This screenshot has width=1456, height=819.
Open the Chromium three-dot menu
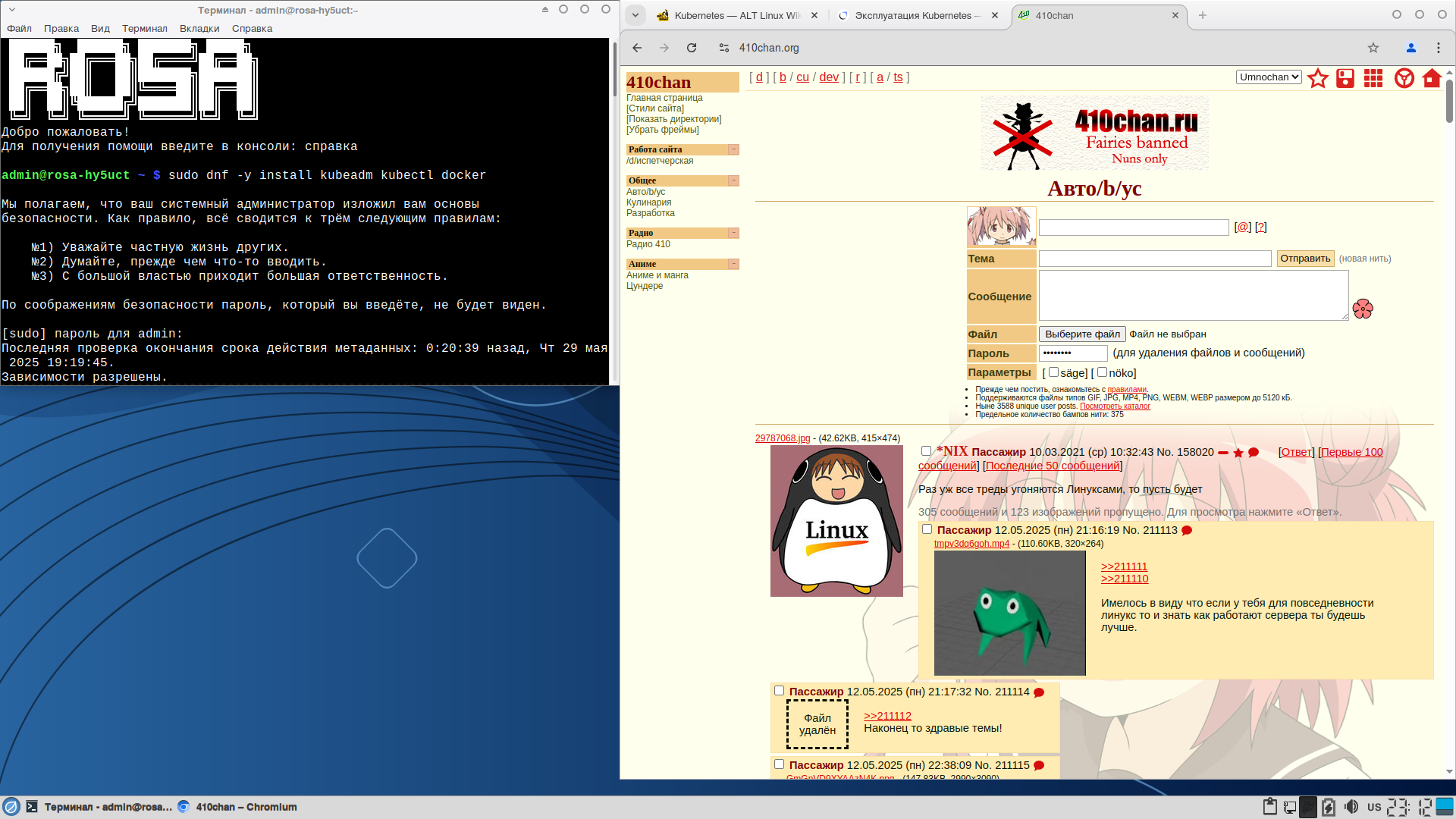click(x=1439, y=48)
